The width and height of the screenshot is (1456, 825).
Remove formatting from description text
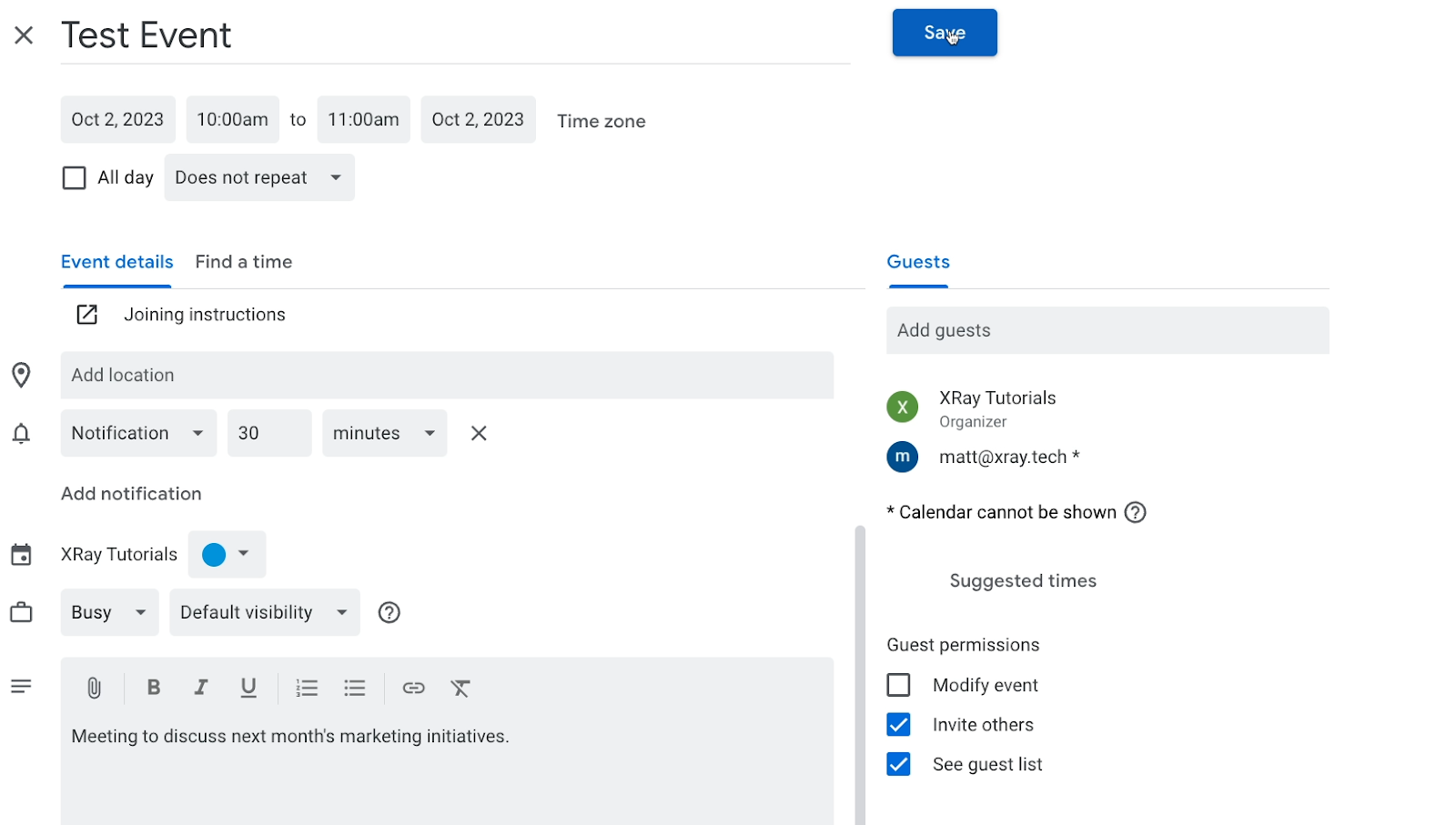[x=460, y=688]
